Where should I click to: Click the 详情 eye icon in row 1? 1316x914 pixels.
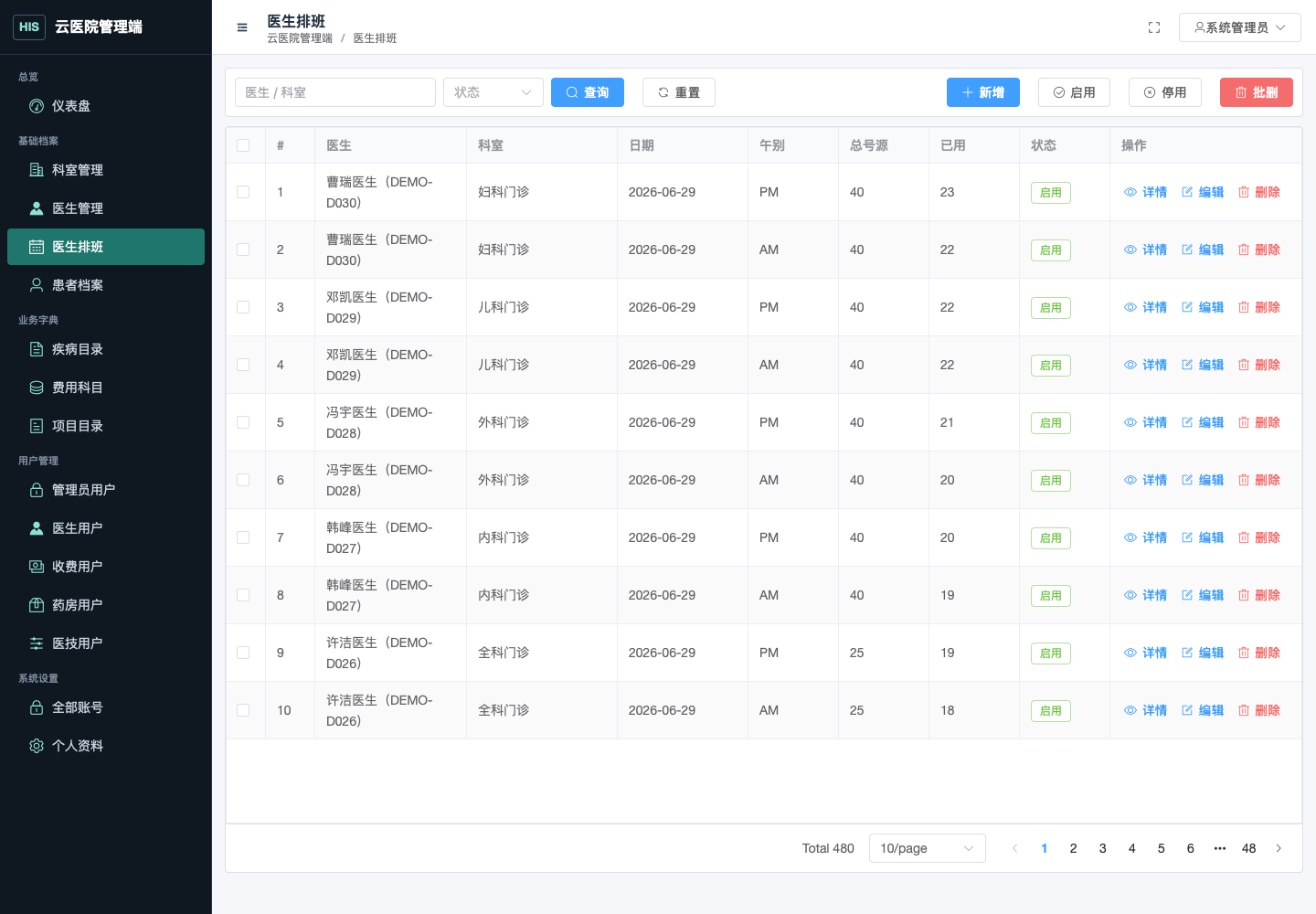pos(1130,192)
